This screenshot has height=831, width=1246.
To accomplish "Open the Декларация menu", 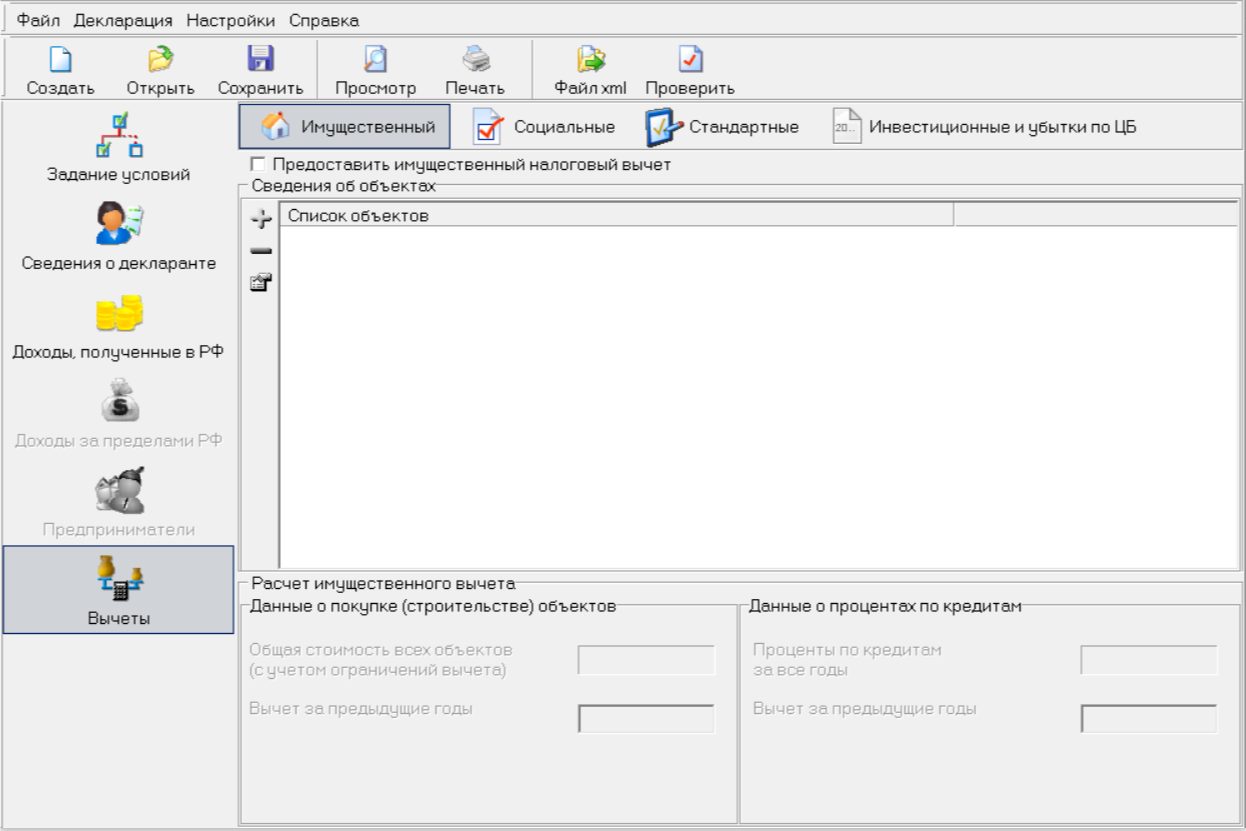I will [x=123, y=20].
